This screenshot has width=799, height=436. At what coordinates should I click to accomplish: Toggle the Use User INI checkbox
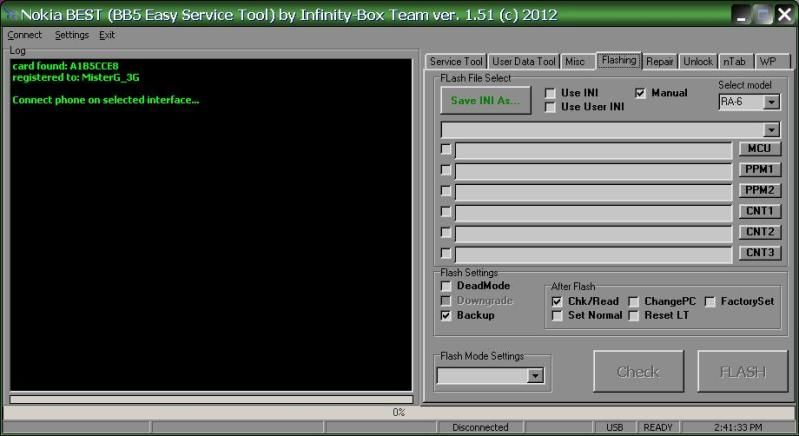tap(551, 107)
